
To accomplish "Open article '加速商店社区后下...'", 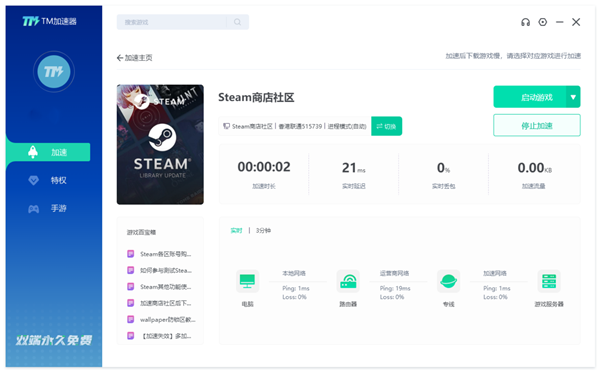I will [165, 303].
